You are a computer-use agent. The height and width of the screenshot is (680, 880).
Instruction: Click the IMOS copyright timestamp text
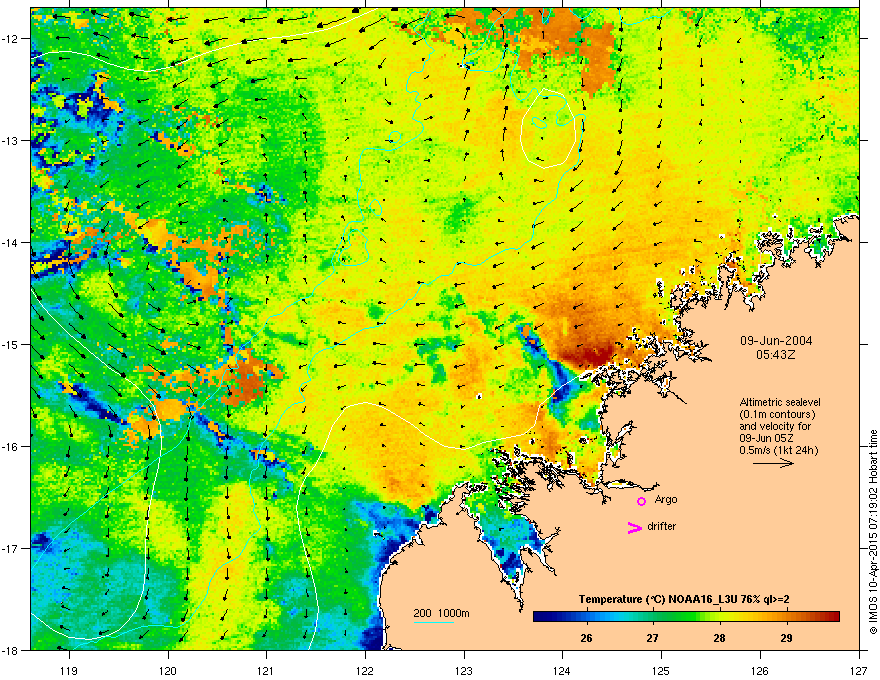click(x=873, y=532)
